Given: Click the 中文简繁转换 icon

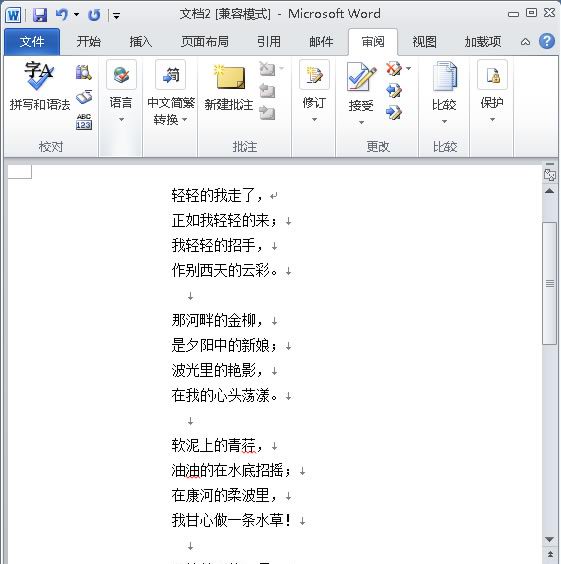Looking at the screenshot, I should pos(170,75).
